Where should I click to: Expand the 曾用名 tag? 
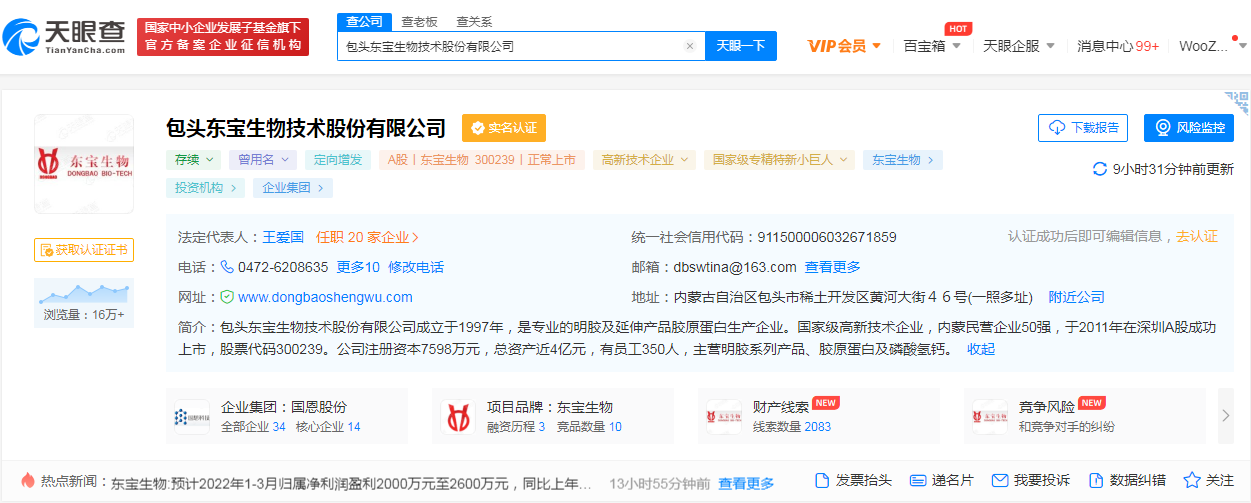click(262, 160)
